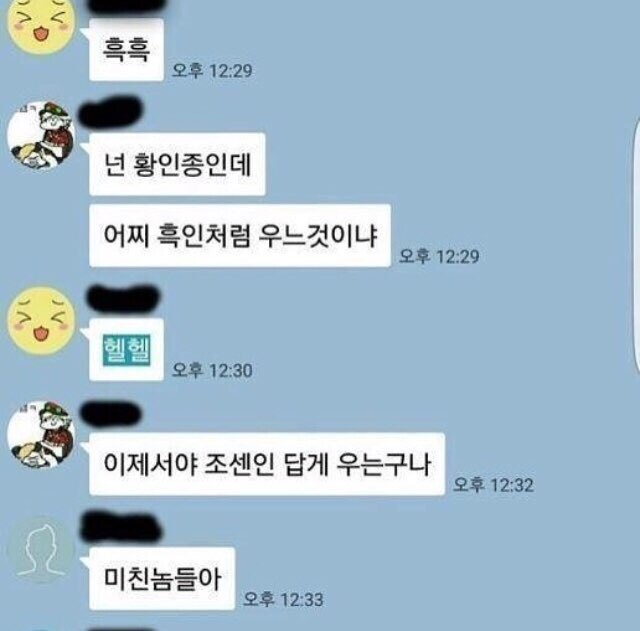Select the 넌 황인종인데 message bubble
This screenshot has width=640, height=631.
tap(177, 164)
